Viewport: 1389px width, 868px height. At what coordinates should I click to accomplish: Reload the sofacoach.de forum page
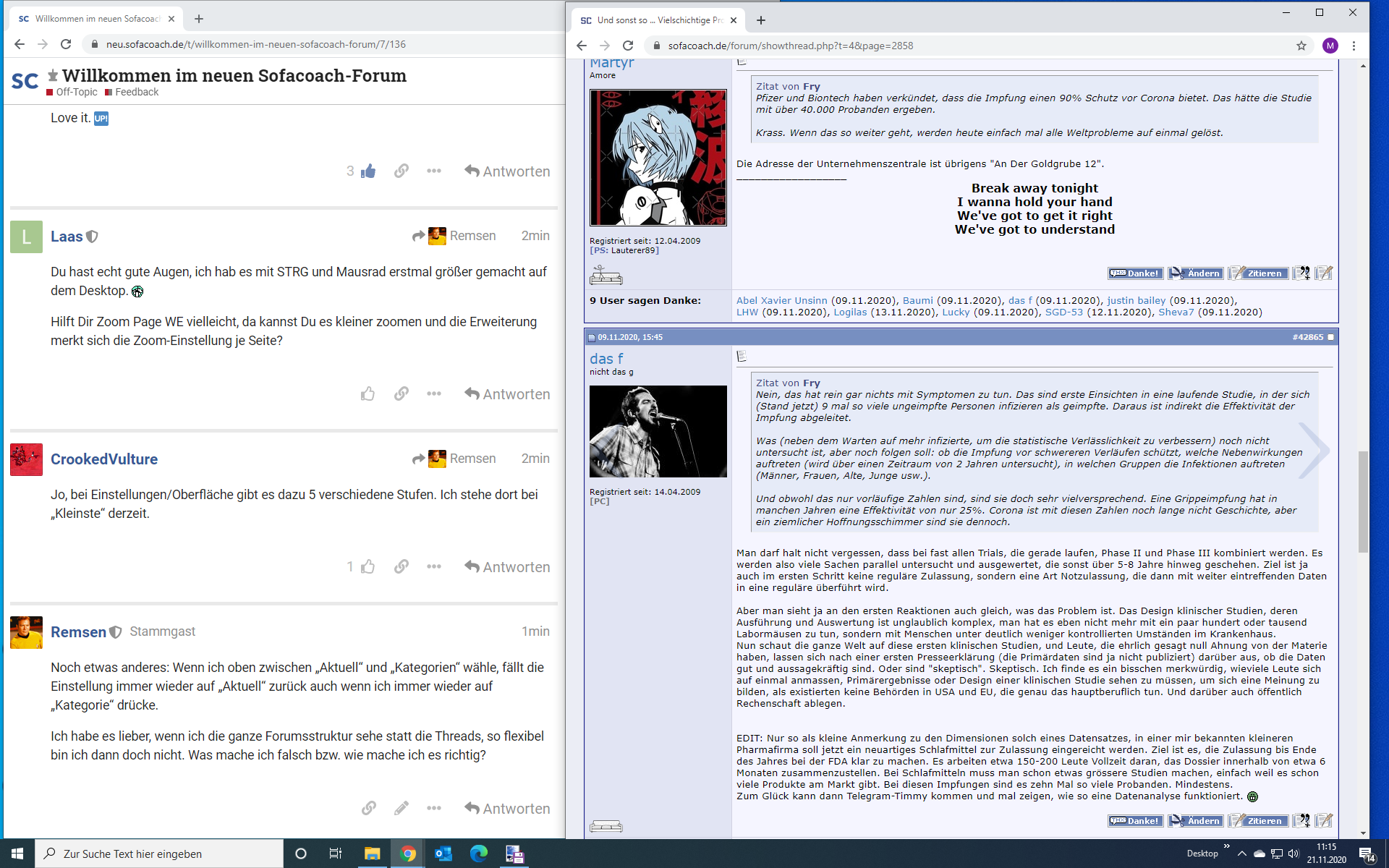click(x=628, y=46)
